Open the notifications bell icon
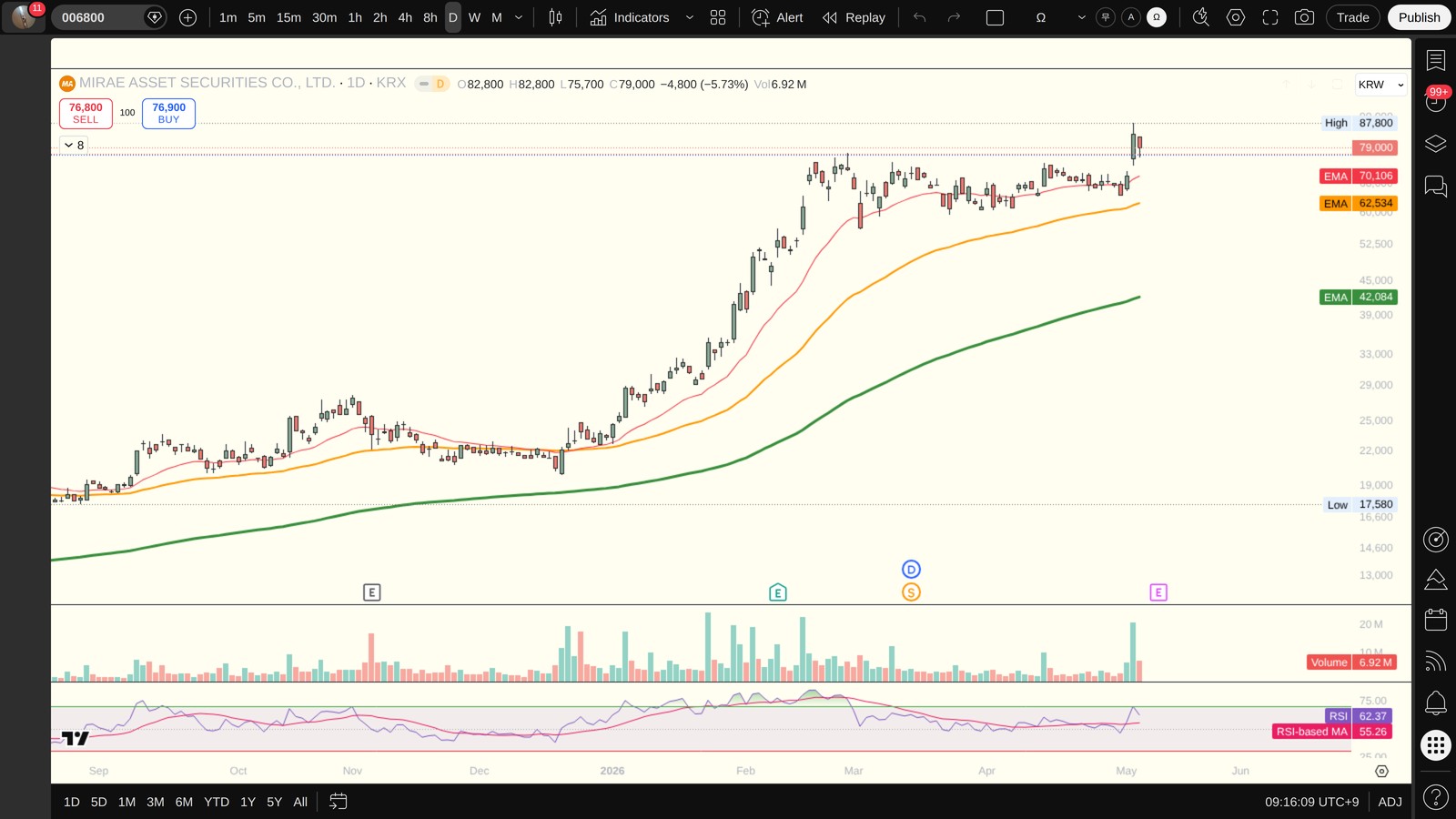This screenshot has width=1456, height=819. 1436,703
